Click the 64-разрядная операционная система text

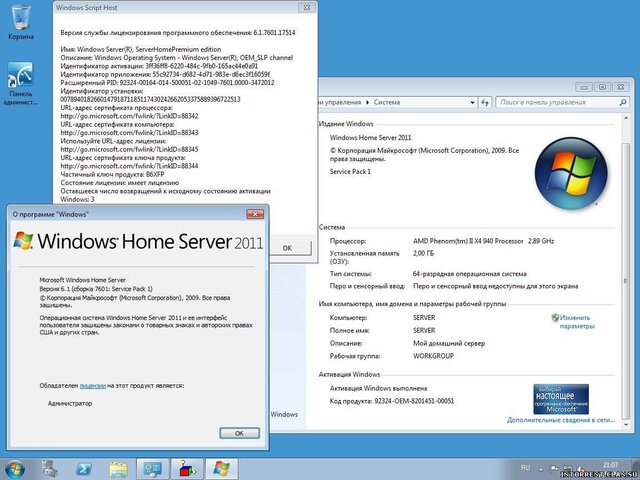(x=470, y=274)
